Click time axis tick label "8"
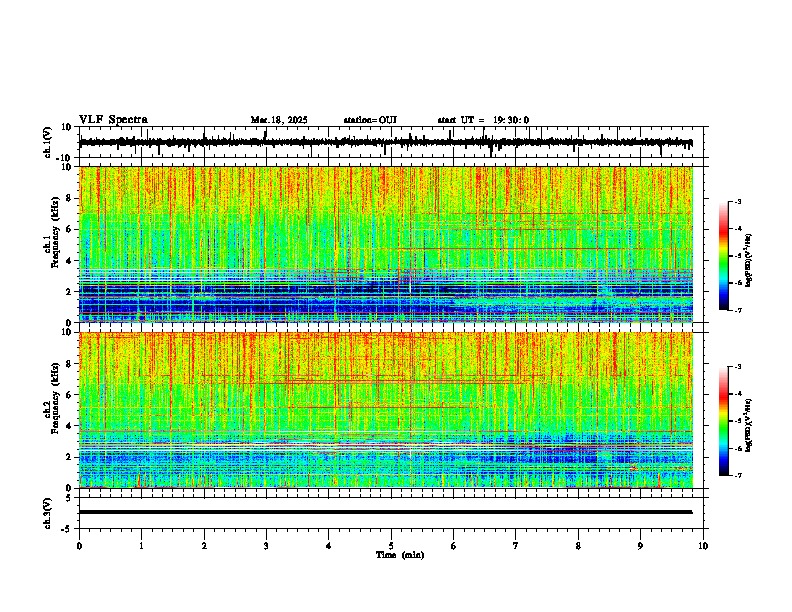This screenshot has width=792, height=612. [578, 546]
